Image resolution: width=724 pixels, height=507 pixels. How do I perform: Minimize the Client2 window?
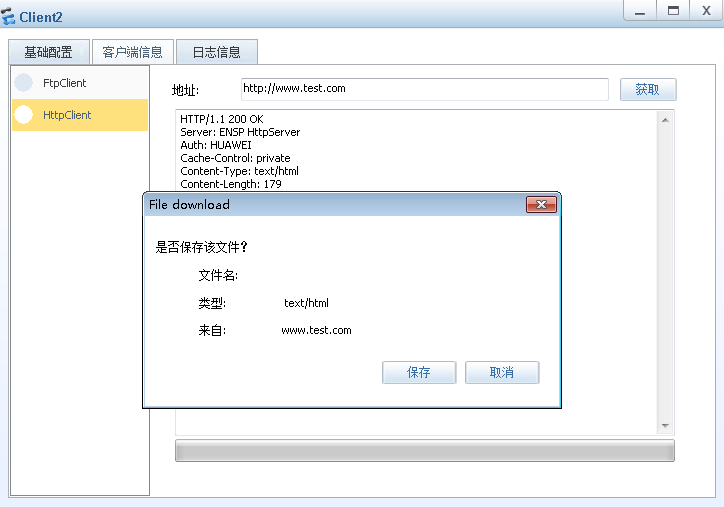640,11
